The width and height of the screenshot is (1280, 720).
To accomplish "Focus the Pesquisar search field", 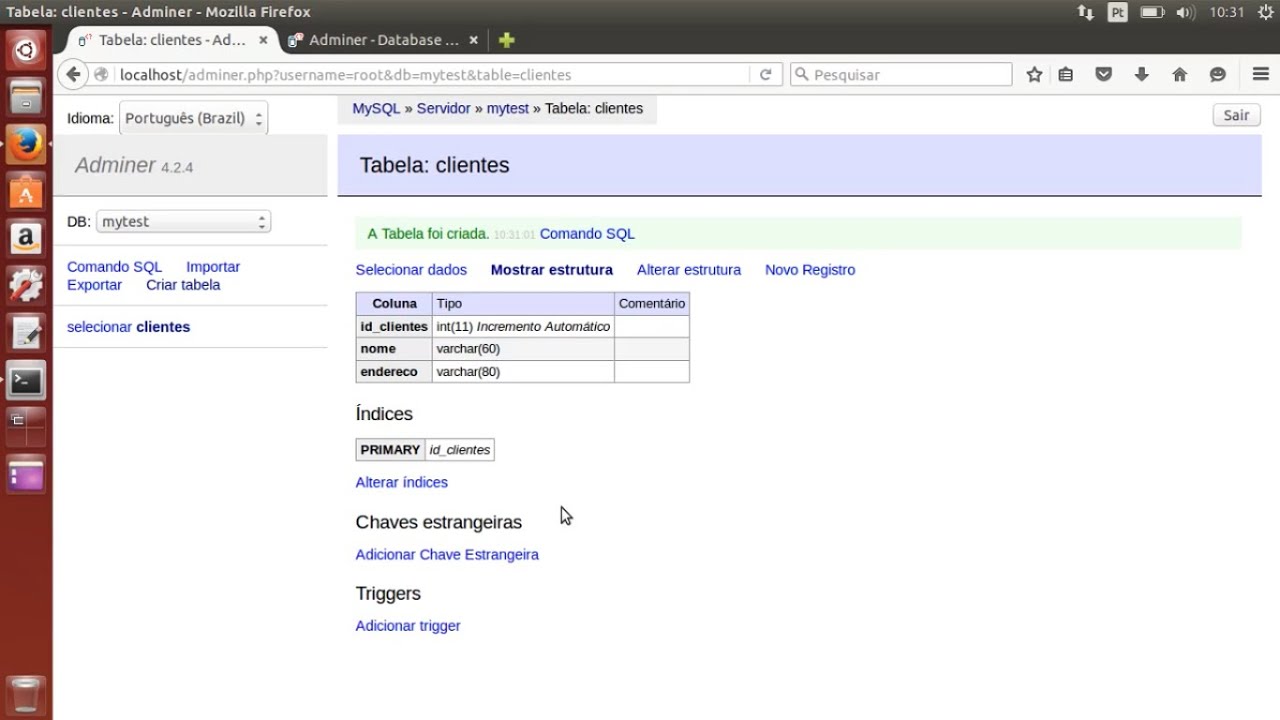I will (x=901, y=75).
